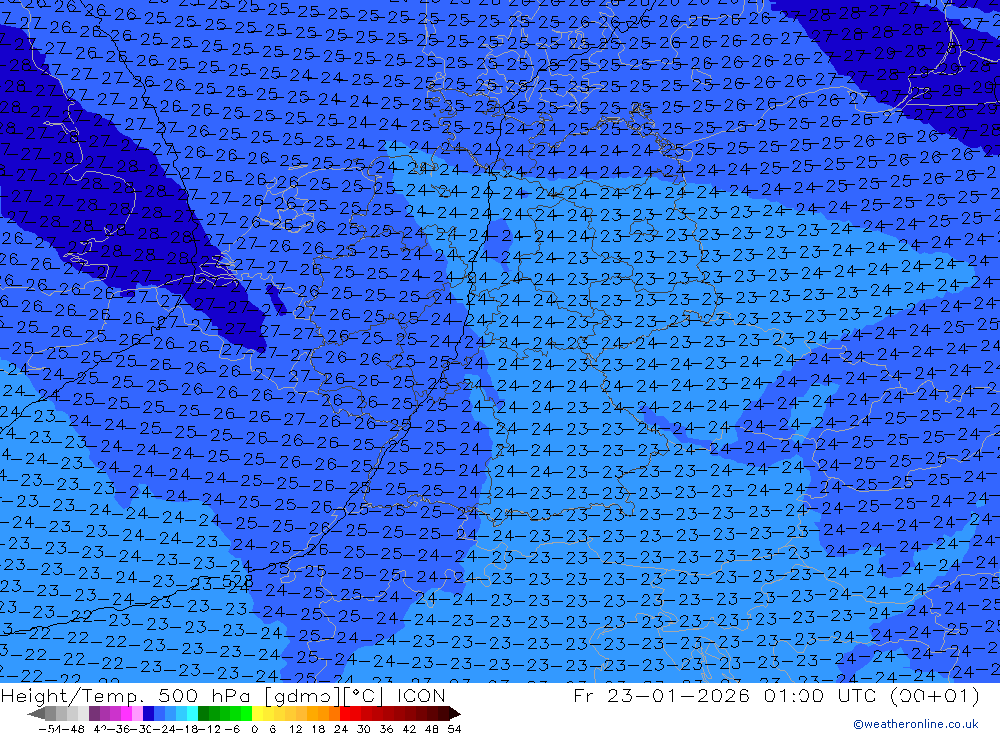Pick the first yellow swatch above legend value 0
The image size is (1000, 733).
coord(258,713)
